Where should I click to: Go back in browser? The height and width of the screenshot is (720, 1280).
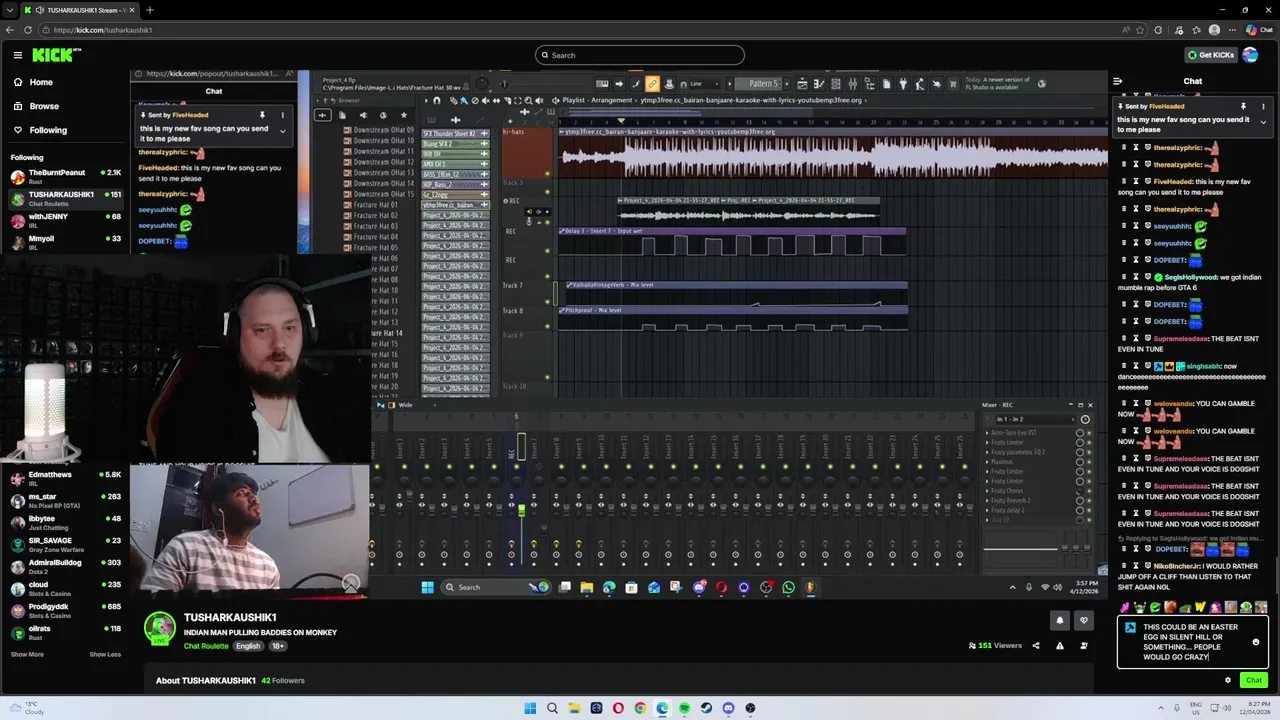tap(11, 30)
